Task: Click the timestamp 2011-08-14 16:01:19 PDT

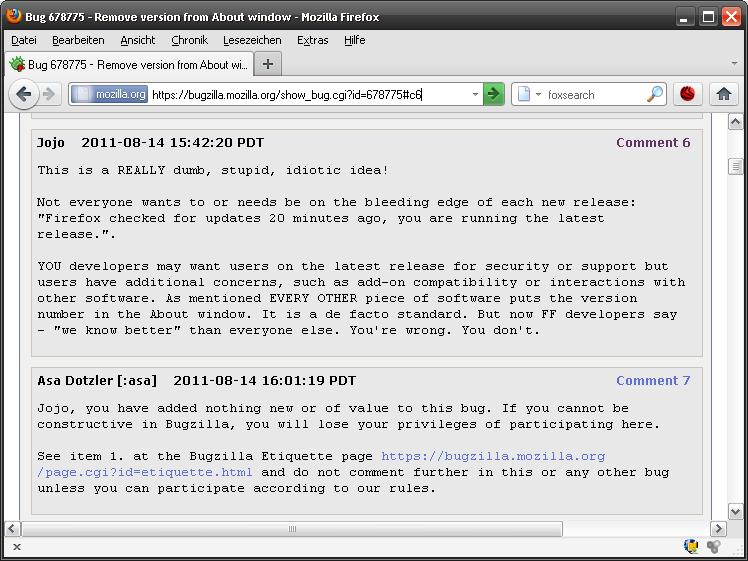Action: 264,381
